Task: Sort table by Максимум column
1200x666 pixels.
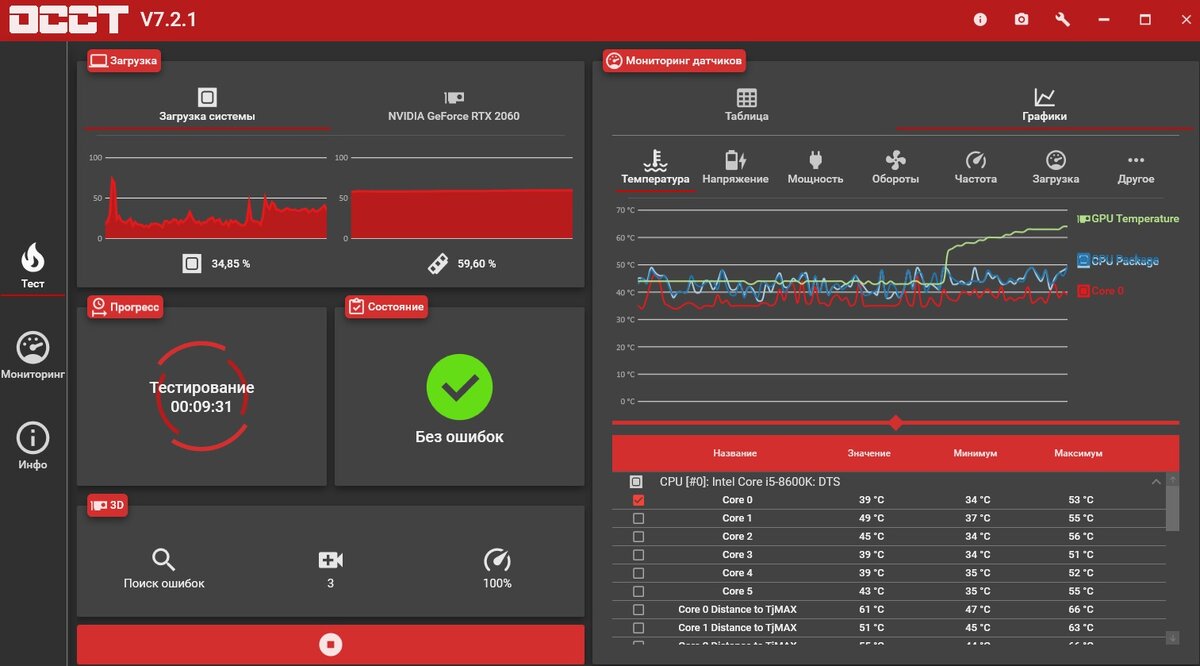Action: pos(1078,453)
